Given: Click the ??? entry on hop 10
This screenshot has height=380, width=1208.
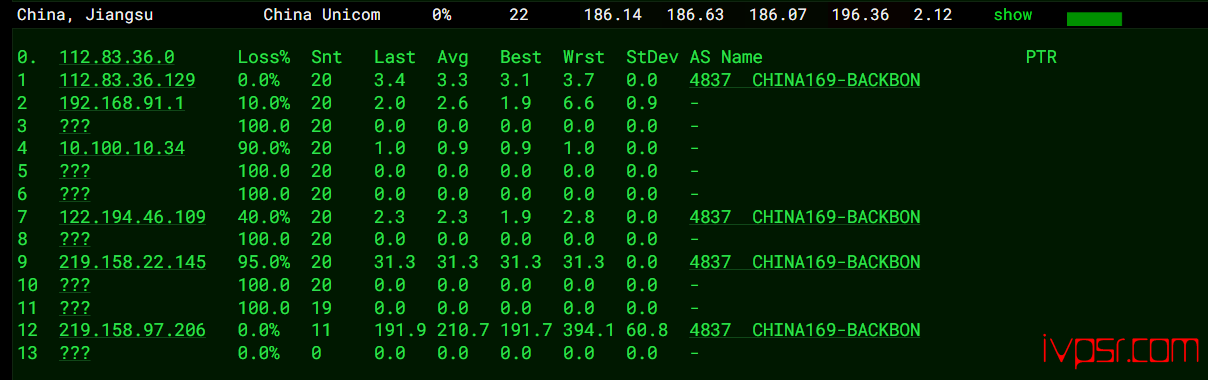Looking at the screenshot, I should (75, 285).
